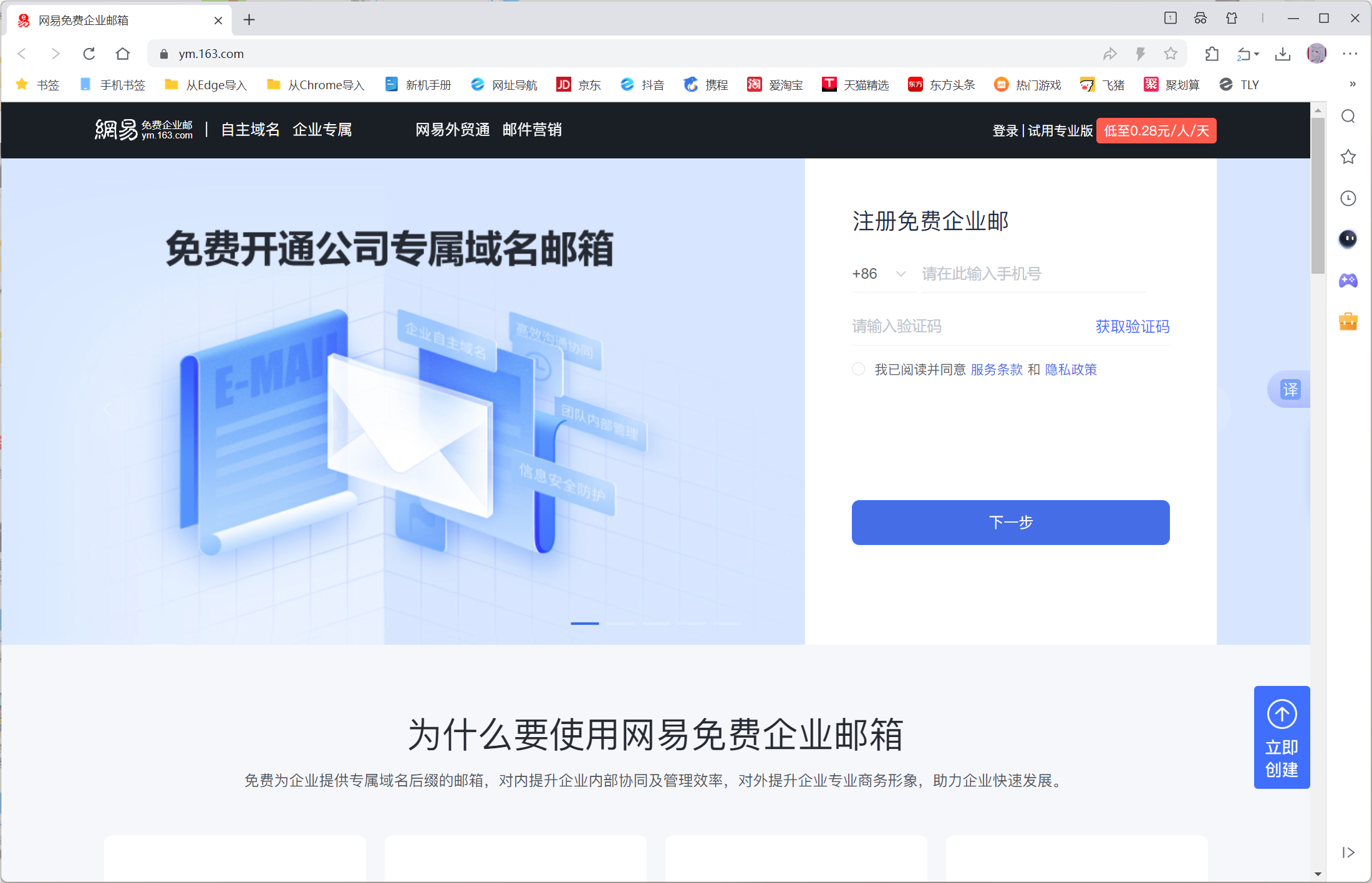Click the page vertical scrollbar thumb
The height and width of the screenshot is (883, 1372).
[1318, 195]
